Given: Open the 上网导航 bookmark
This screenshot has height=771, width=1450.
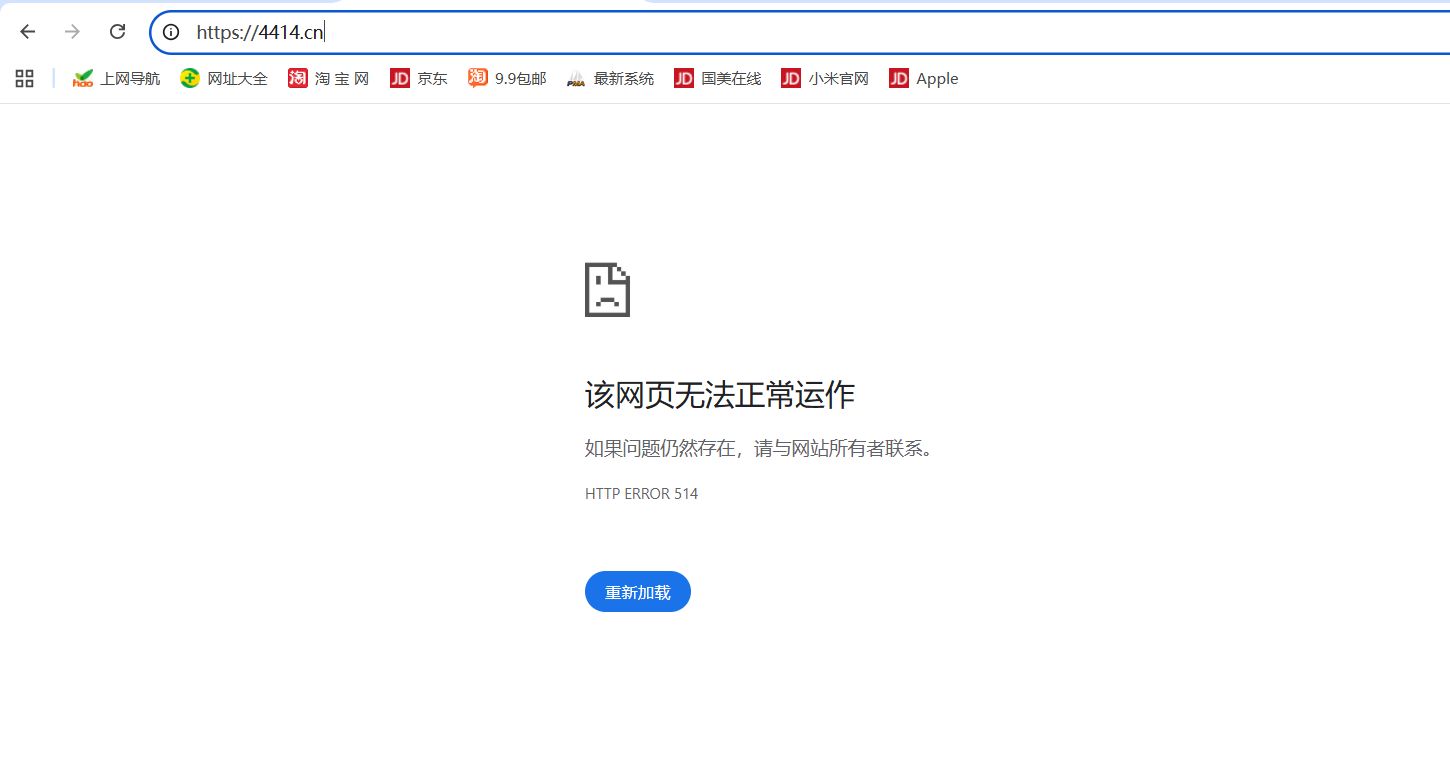Looking at the screenshot, I should click(x=116, y=78).
